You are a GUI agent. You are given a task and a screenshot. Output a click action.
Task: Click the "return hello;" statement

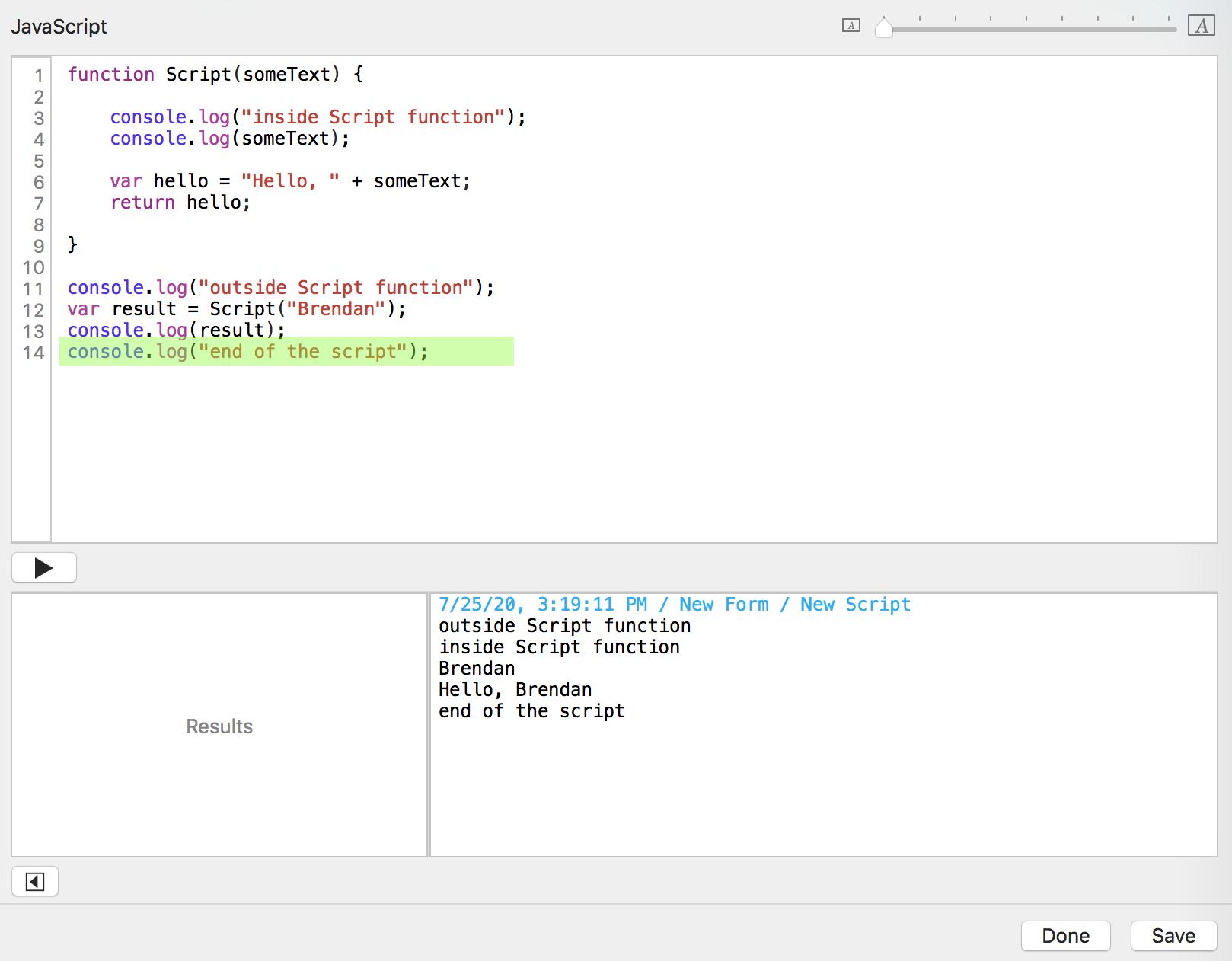click(180, 203)
